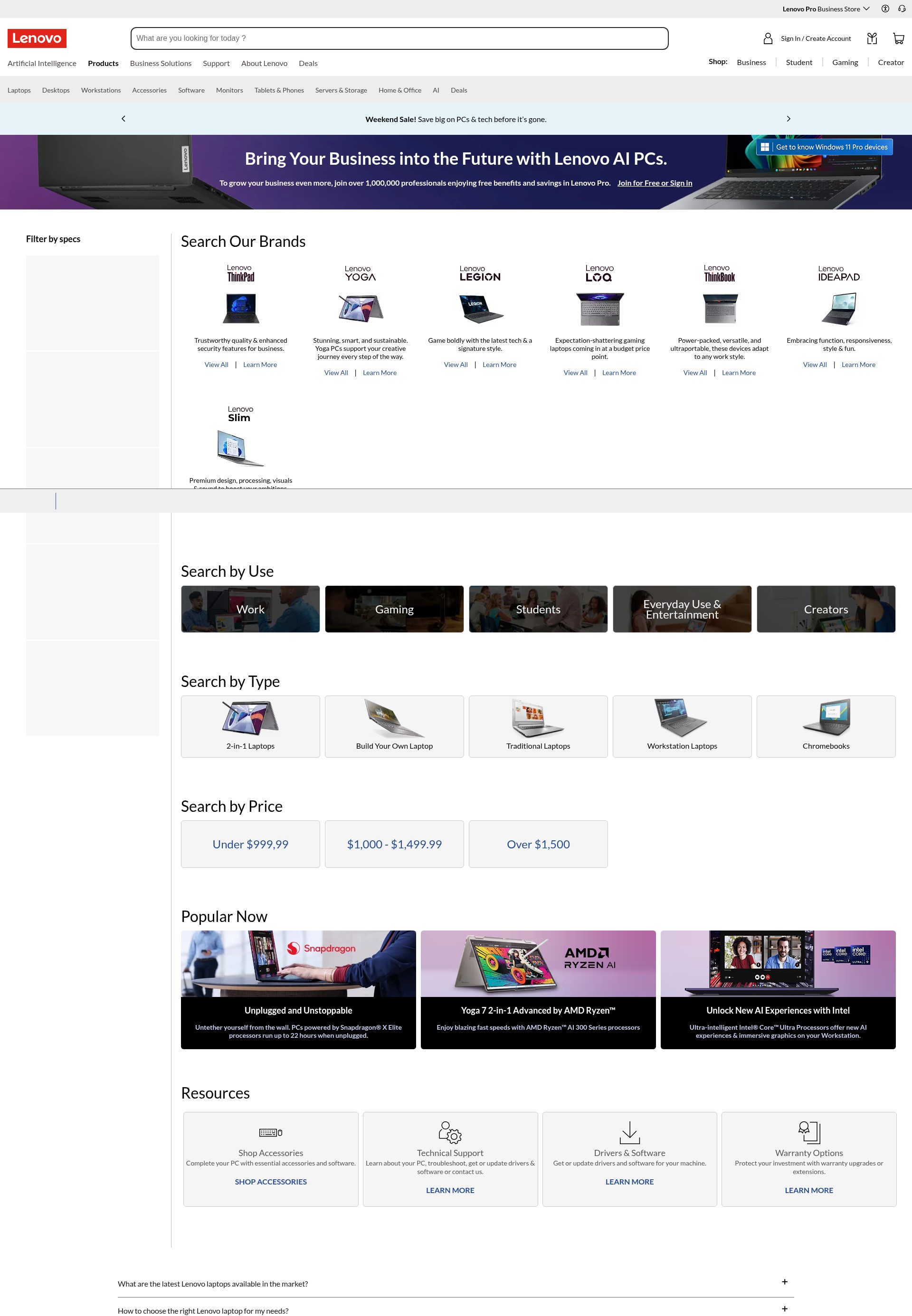
Task: Open the Support menu
Action: (216, 64)
